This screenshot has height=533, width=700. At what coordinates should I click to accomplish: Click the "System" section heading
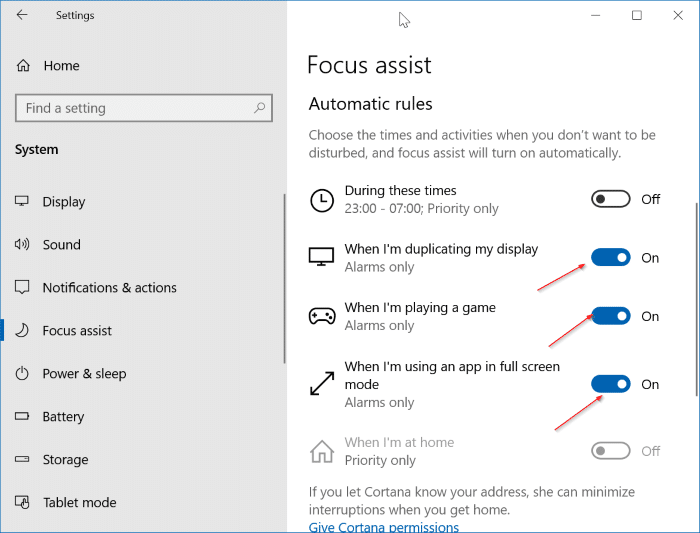point(36,150)
